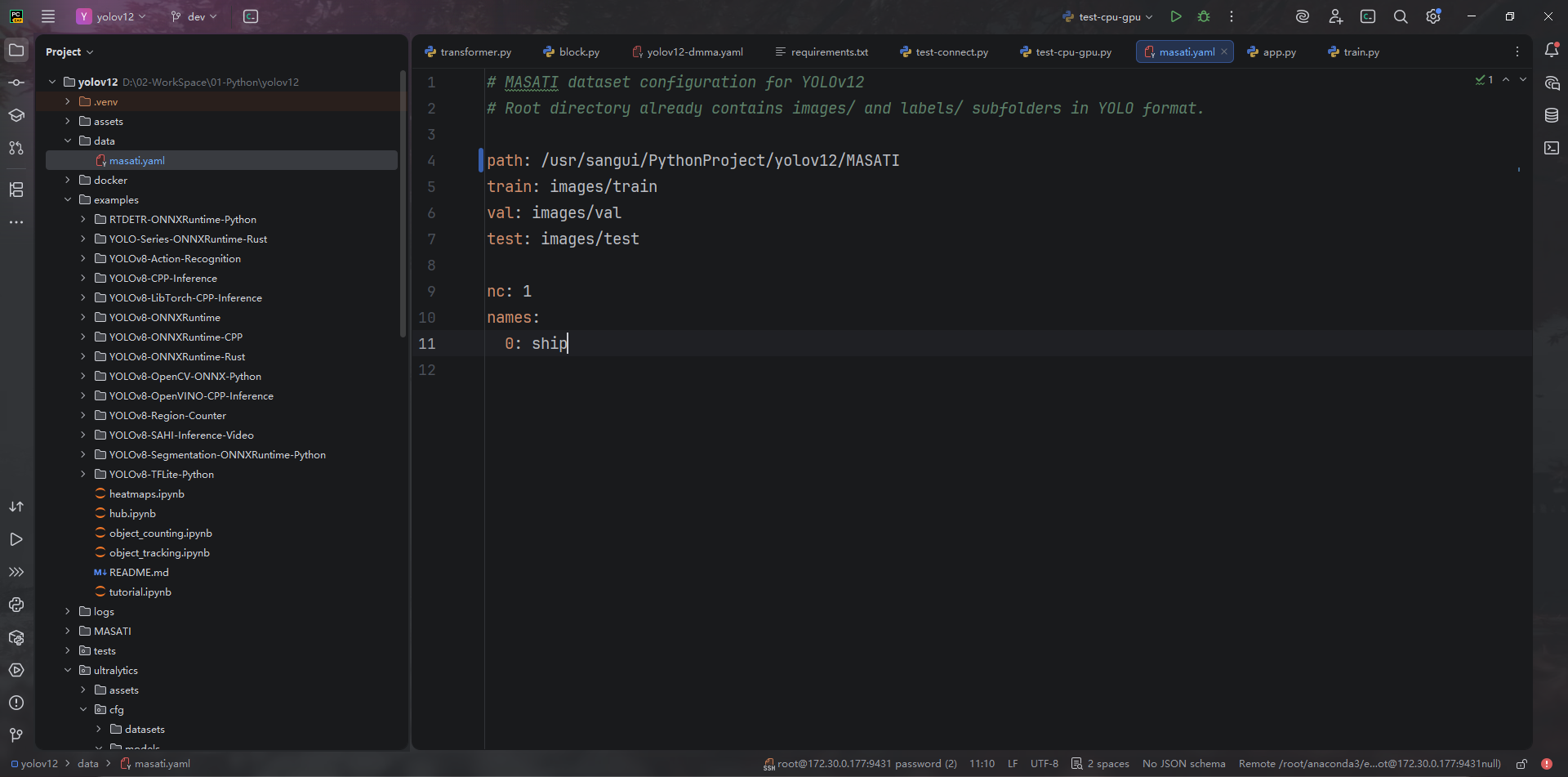Screen dimensions: 1568x777
Task: Open the Database tool window
Action: (x=1551, y=115)
